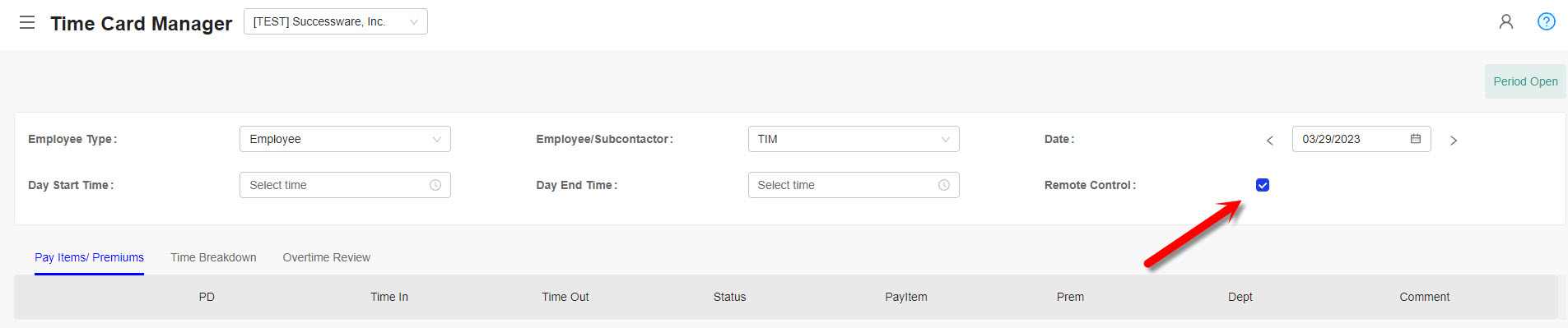Open the calendar icon in Date field

(x=1416, y=139)
